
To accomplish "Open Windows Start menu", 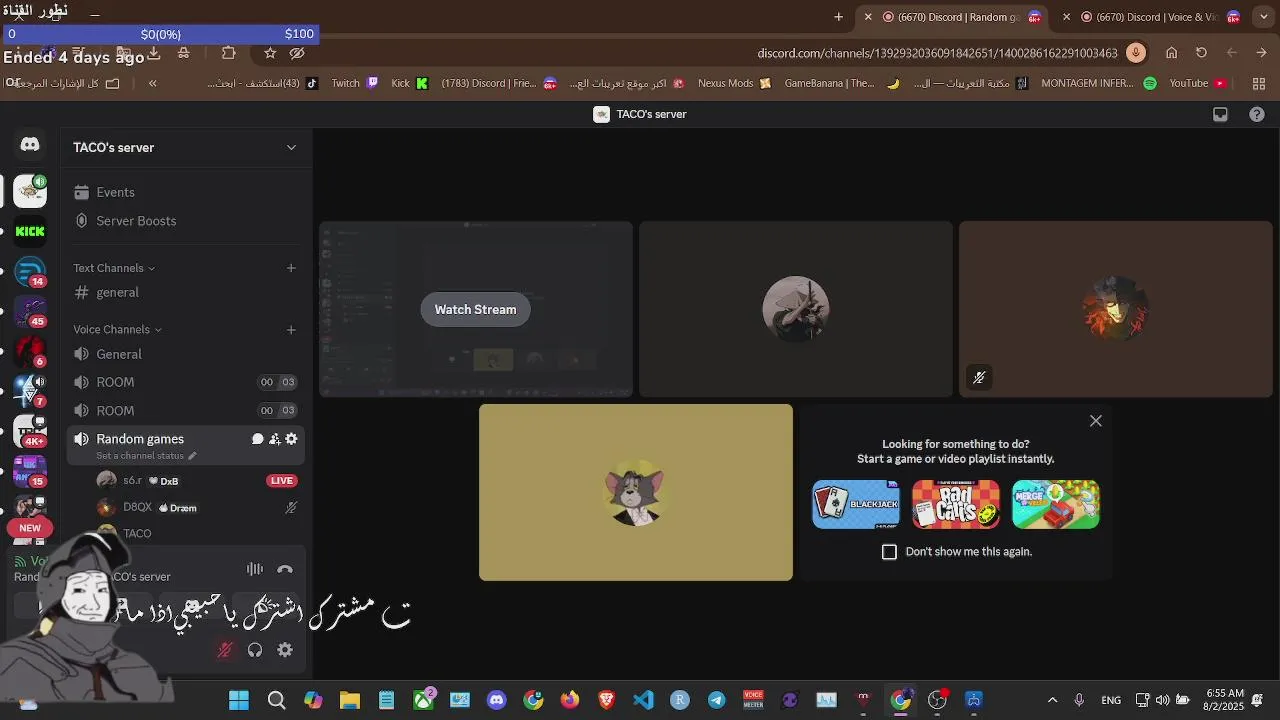I will [239, 700].
